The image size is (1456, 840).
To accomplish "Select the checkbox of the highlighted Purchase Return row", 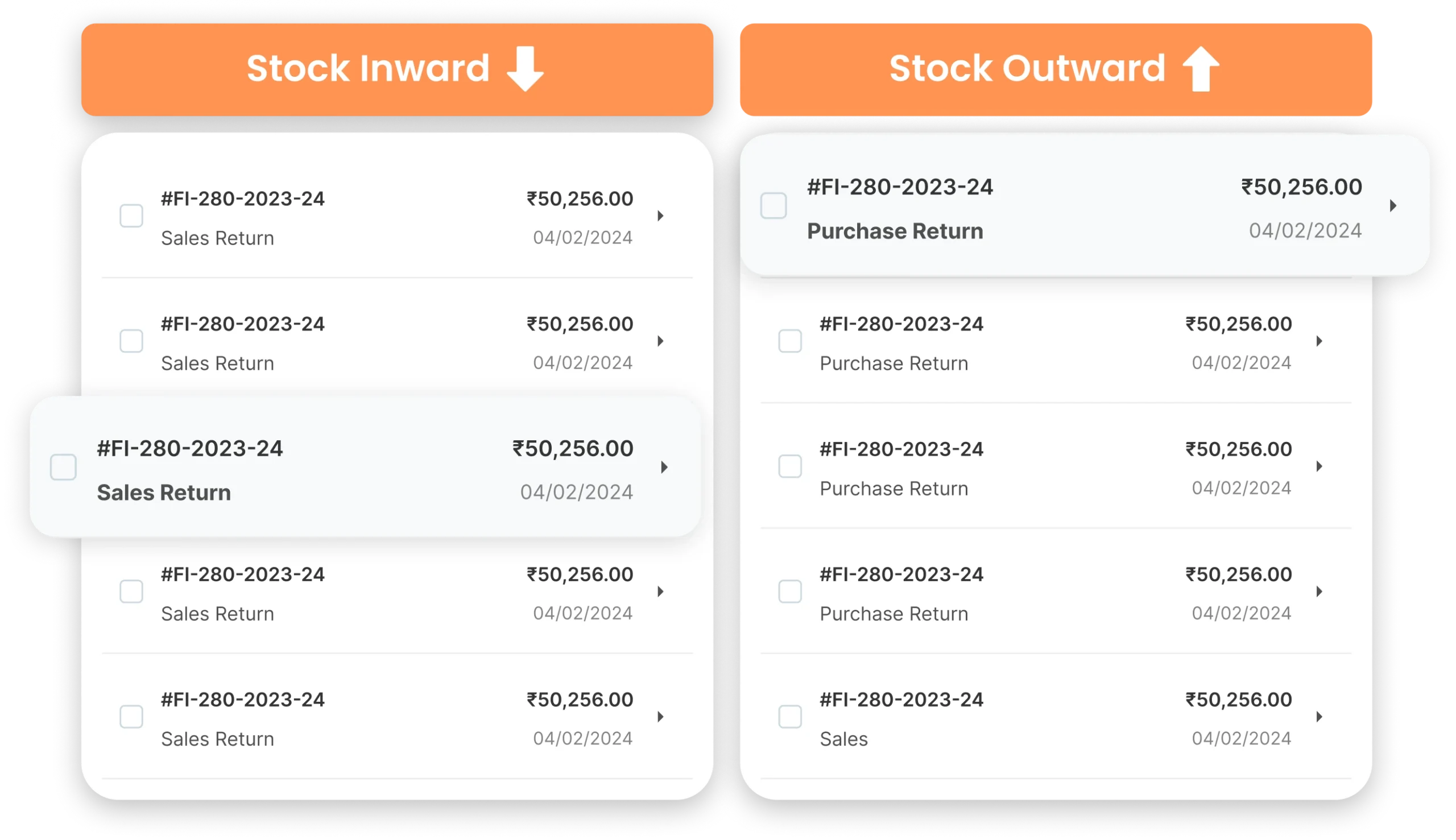I will pos(773,205).
